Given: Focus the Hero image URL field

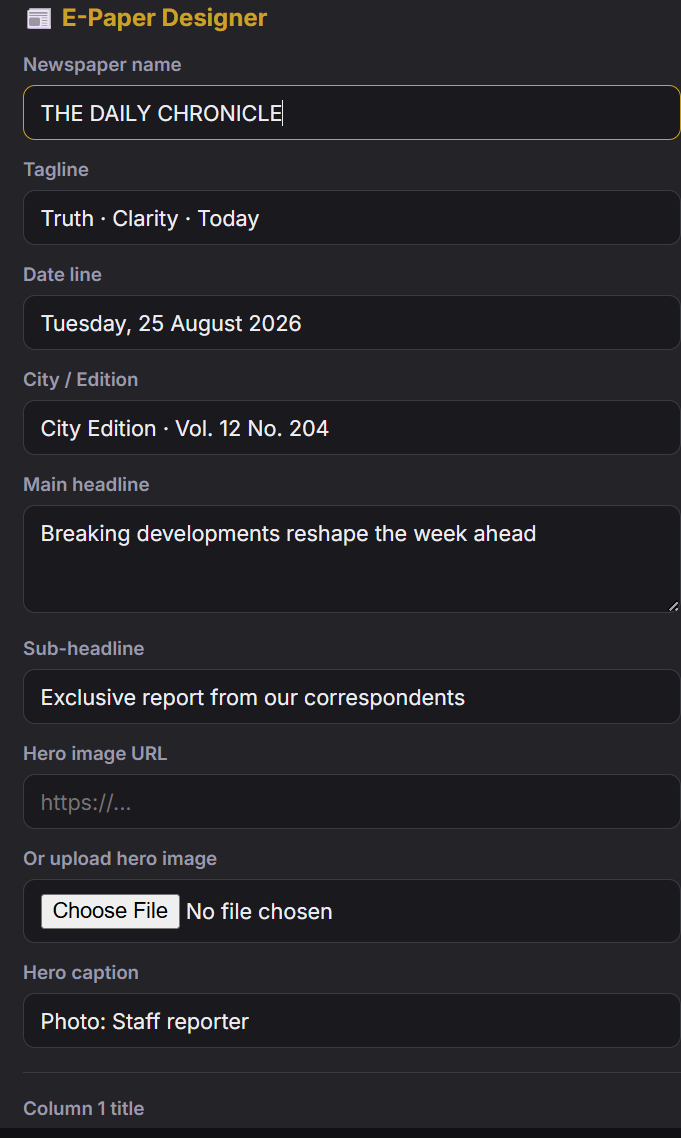Looking at the screenshot, I should tap(351, 801).
